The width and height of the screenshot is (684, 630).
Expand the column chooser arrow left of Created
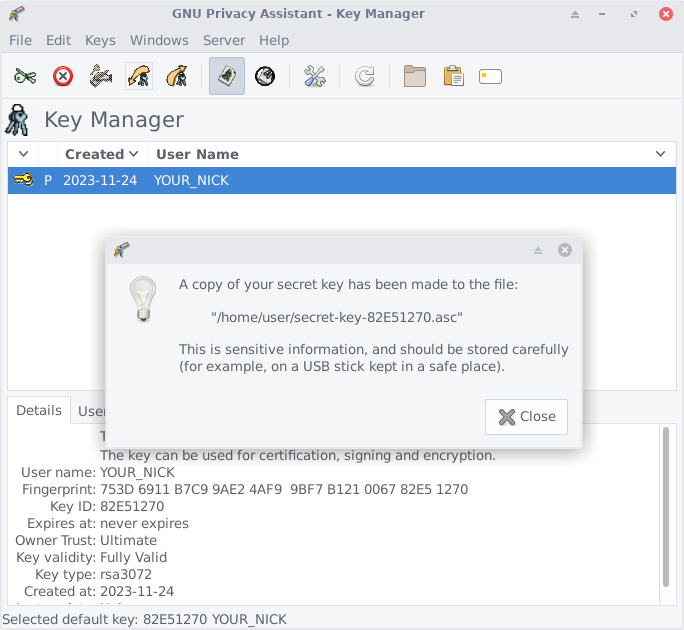tap(24, 154)
